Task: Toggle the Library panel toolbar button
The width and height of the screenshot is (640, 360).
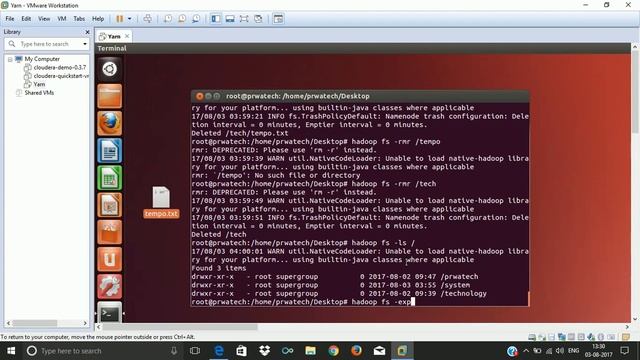Action: pos(216,19)
